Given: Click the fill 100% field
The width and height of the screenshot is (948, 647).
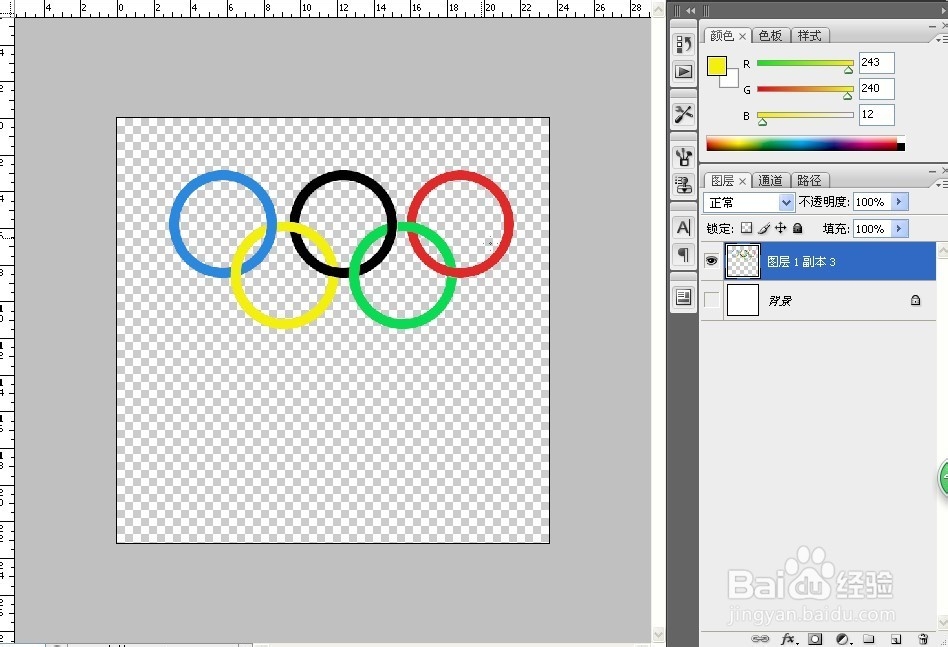Looking at the screenshot, I should tap(872, 229).
